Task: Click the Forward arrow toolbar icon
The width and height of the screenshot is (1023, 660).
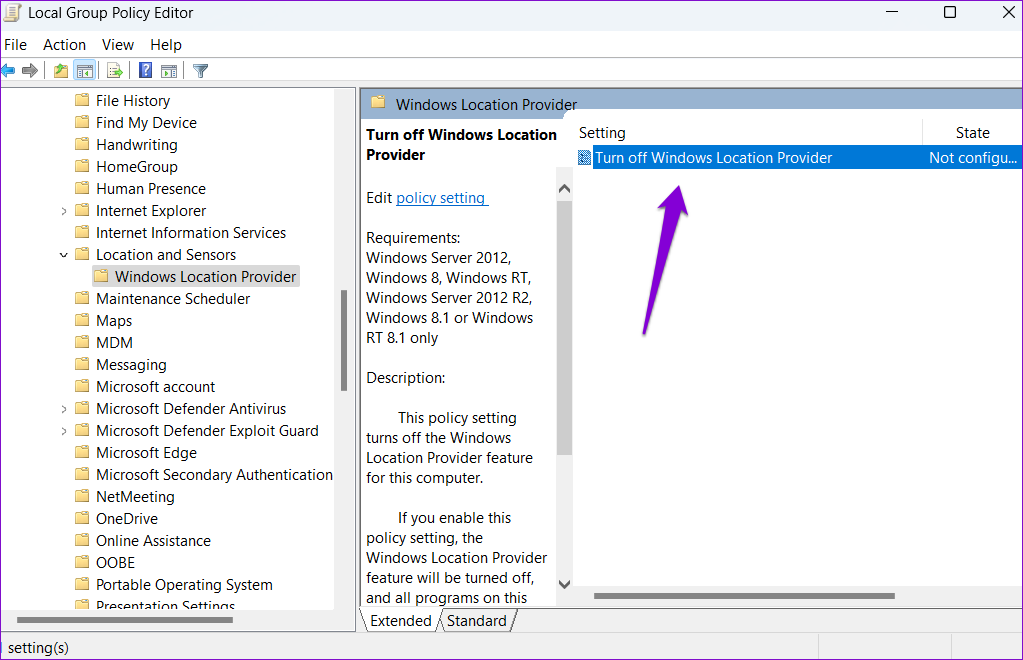Action: pos(29,70)
